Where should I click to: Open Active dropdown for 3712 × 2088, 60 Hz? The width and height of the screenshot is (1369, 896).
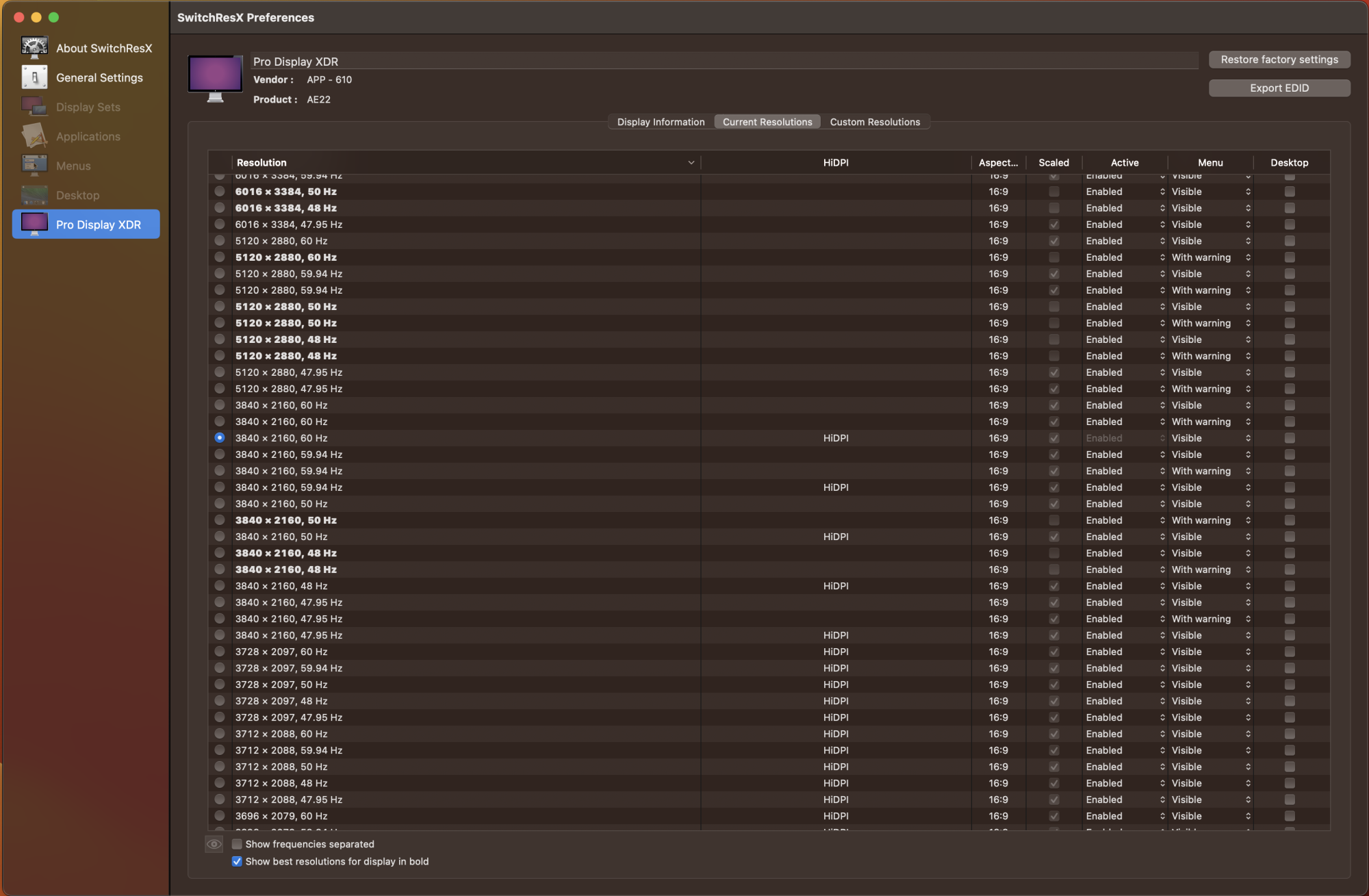1125,734
